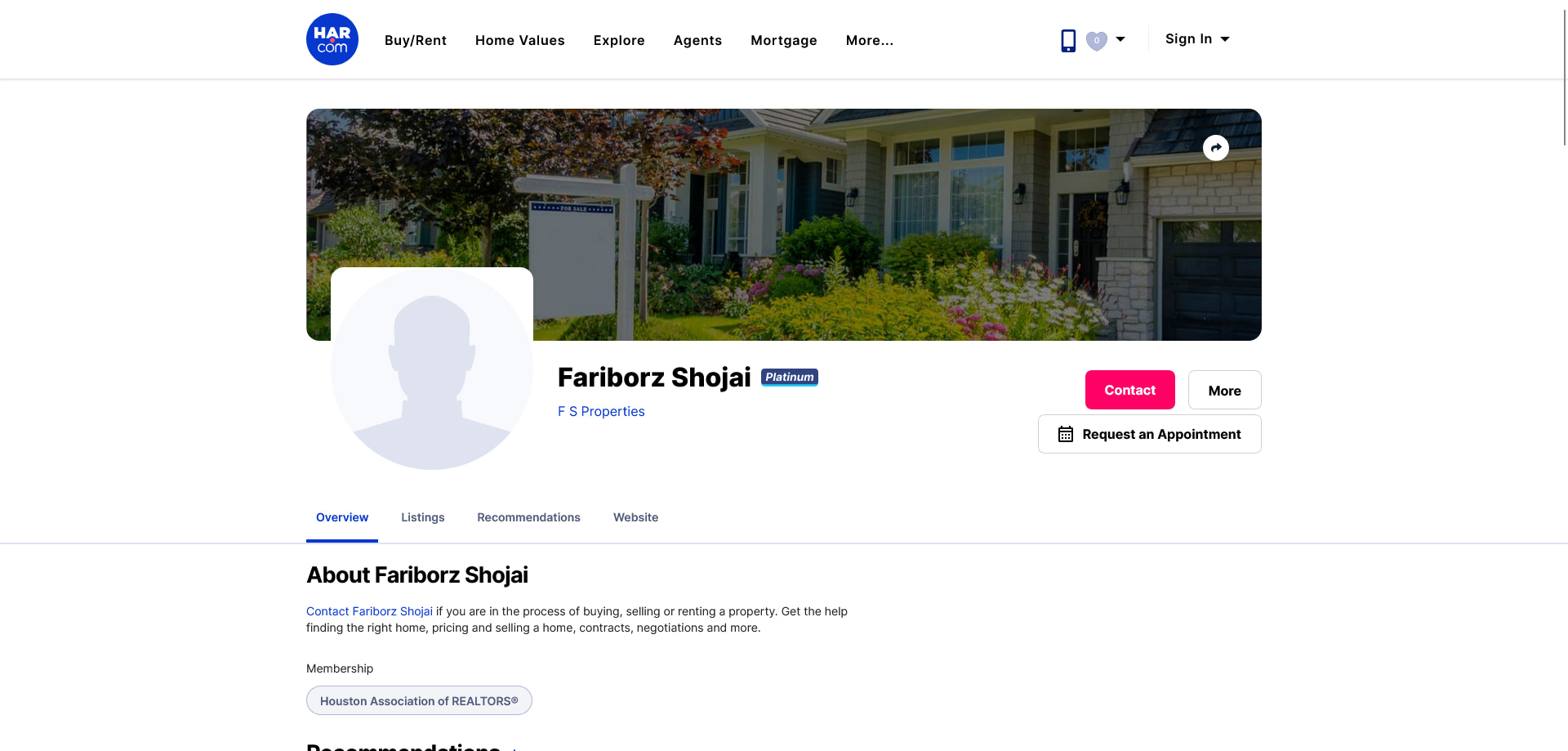Click the Houston Association of REALTORS badge
Screen dimensions: 1568x751
click(x=419, y=700)
